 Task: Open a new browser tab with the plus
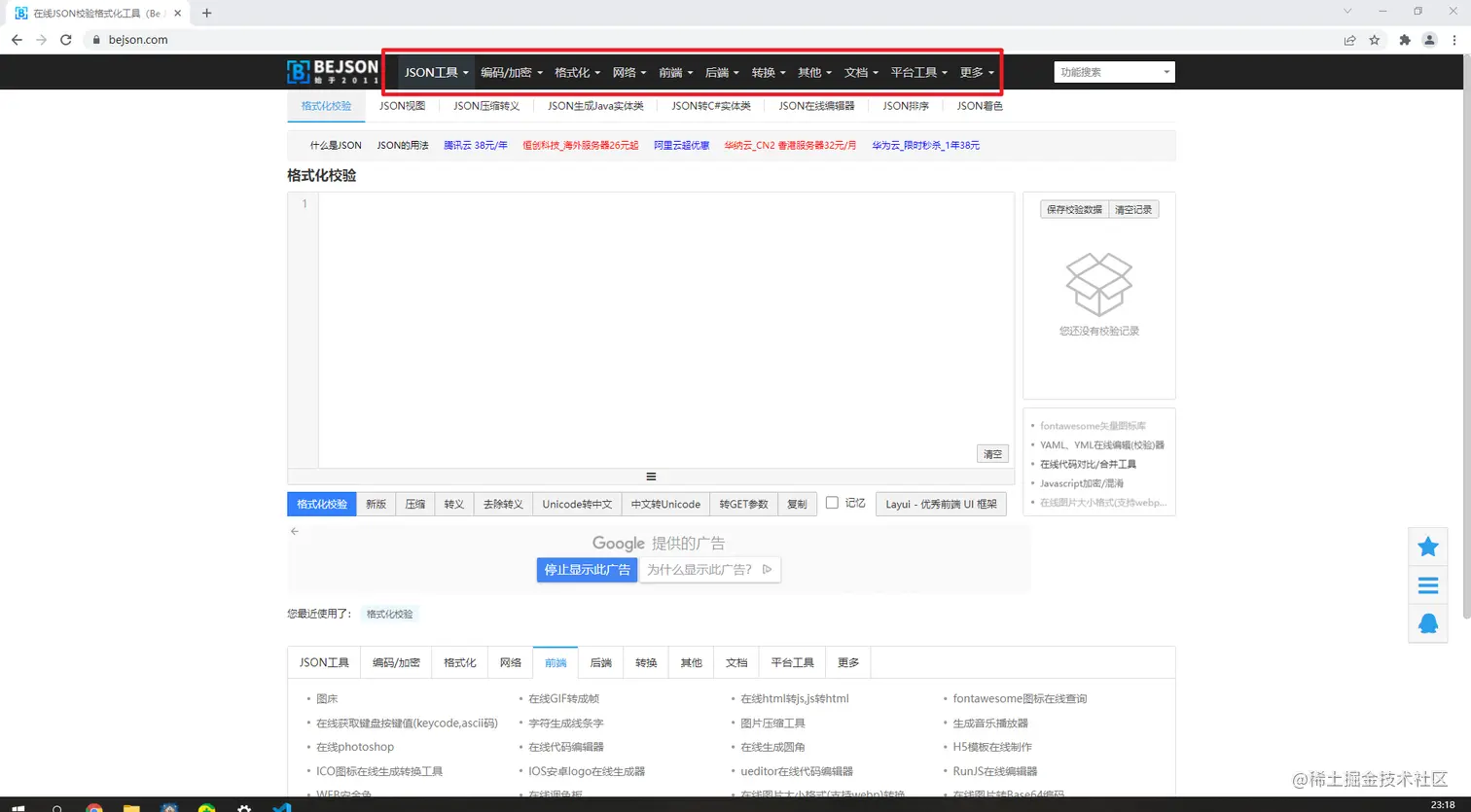pyautogui.click(x=206, y=14)
